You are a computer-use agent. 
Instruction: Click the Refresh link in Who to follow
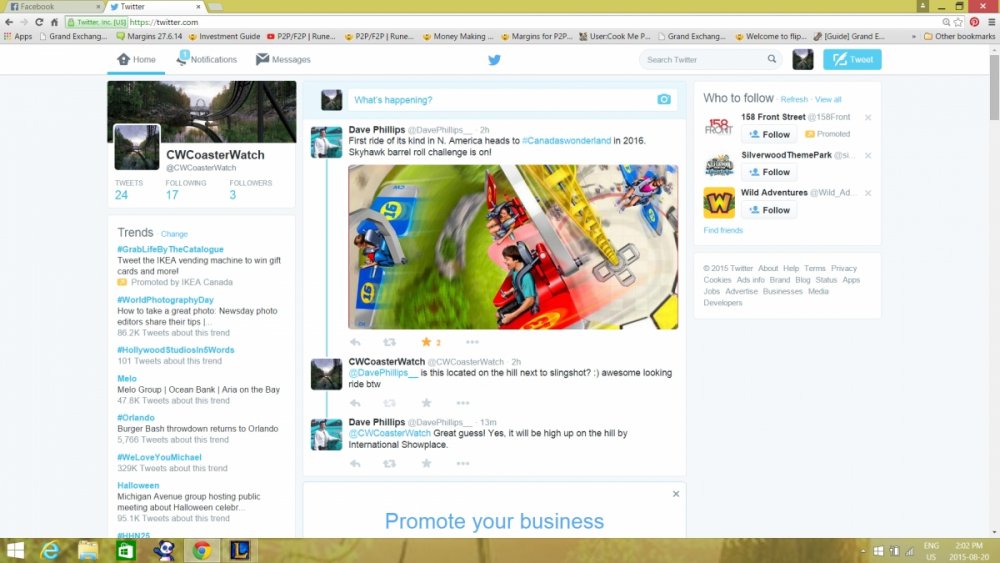point(794,99)
